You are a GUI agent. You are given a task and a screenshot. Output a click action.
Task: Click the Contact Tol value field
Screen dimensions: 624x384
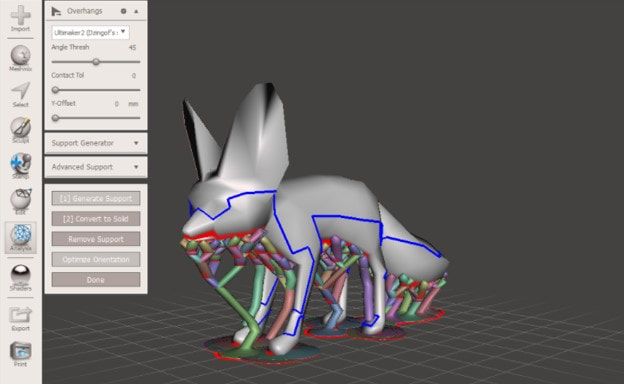pos(134,76)
